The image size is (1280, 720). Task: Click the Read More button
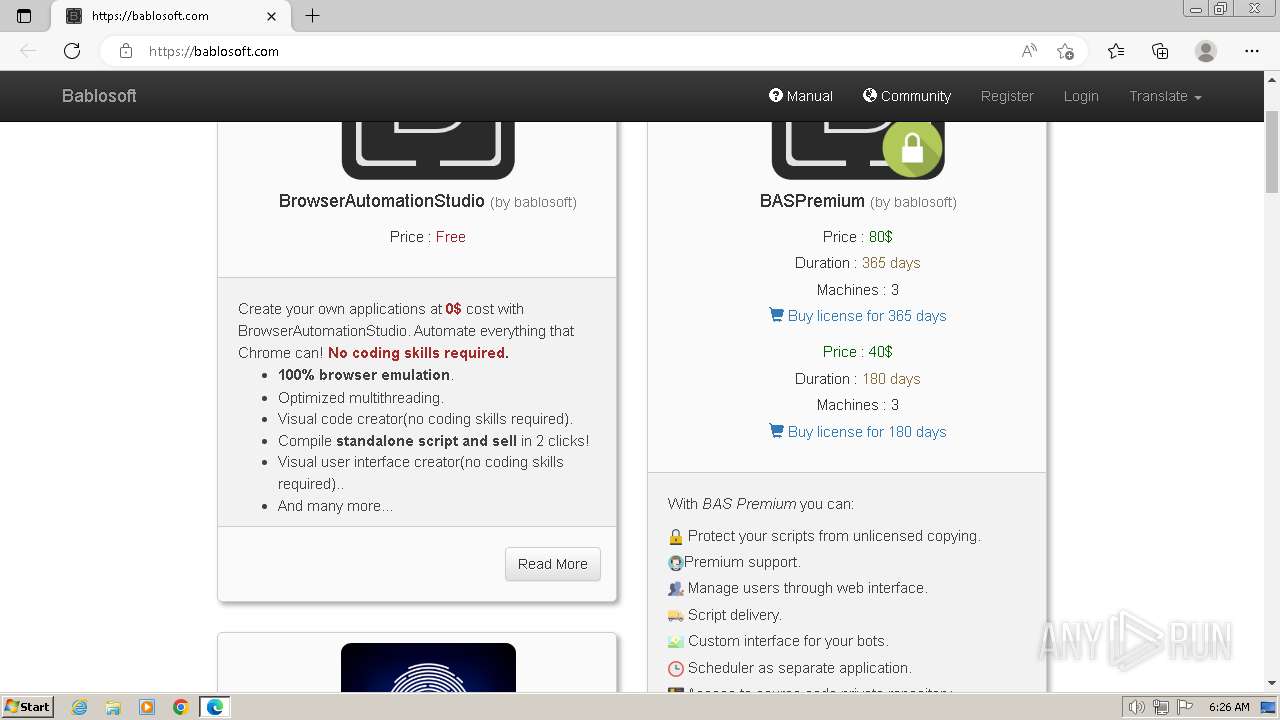(553, 564)
